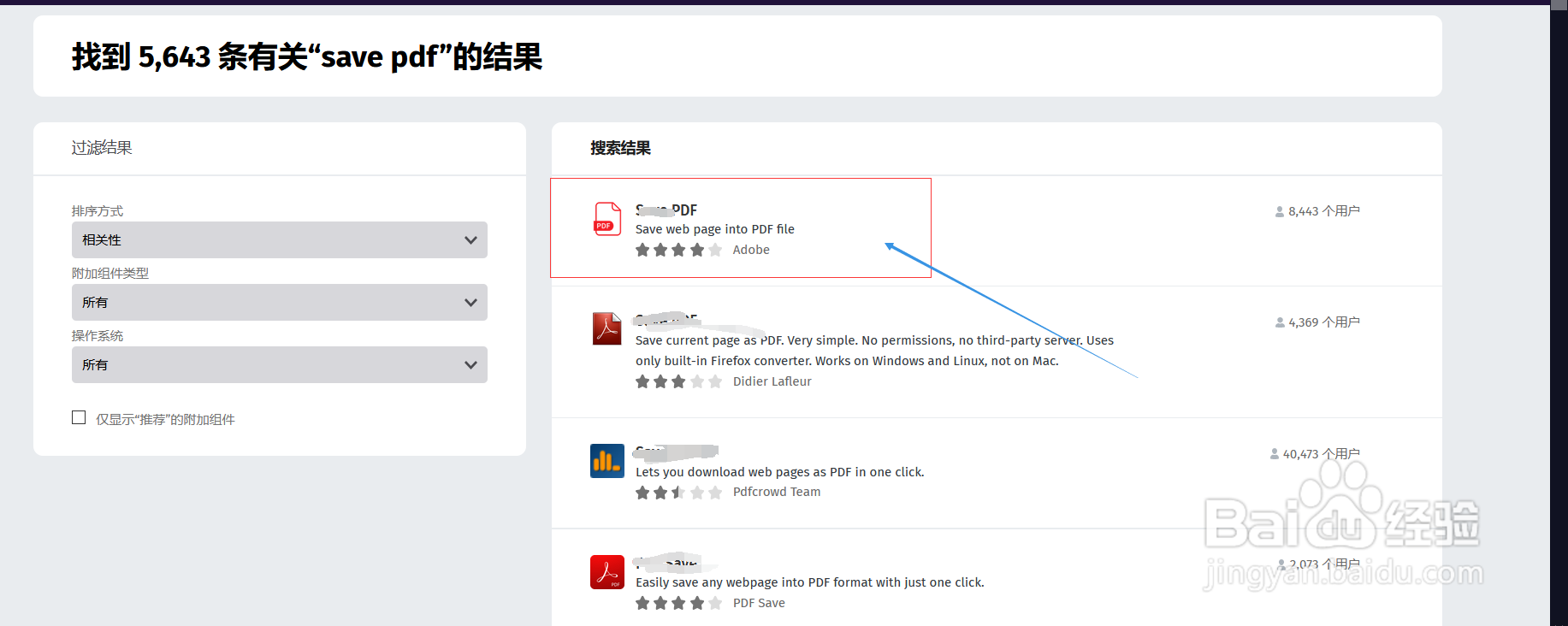
Task: Click the PDF icon of the Adobe add-on
Action: pos(607,219)
